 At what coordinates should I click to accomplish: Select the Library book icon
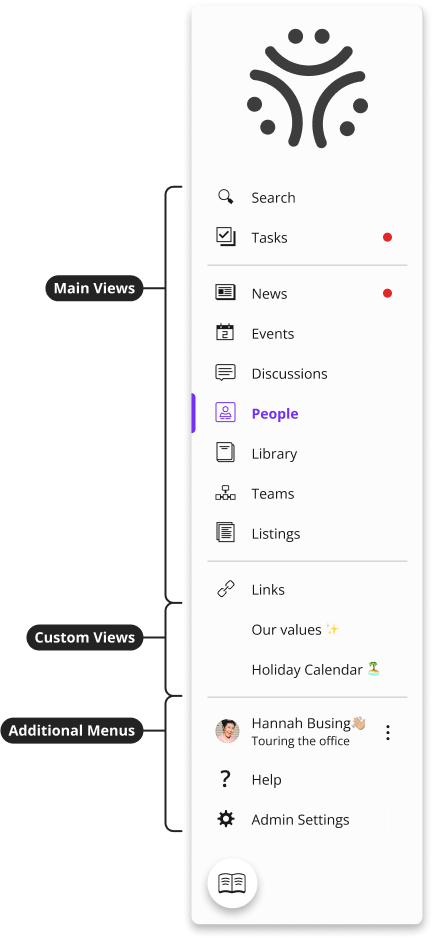(225, 453)
